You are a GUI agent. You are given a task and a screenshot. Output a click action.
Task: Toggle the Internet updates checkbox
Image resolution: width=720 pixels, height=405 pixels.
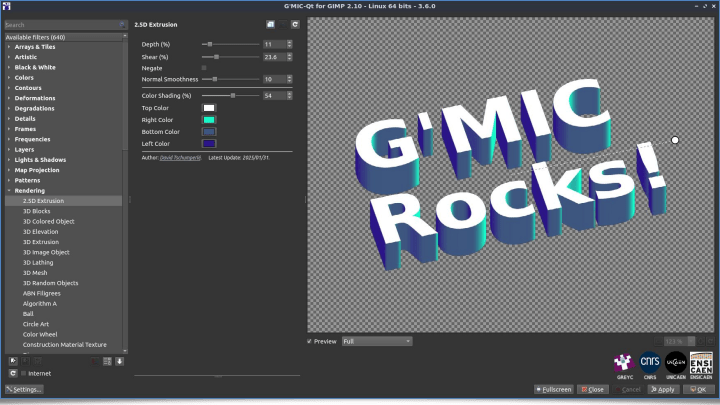tap(23, 373)
